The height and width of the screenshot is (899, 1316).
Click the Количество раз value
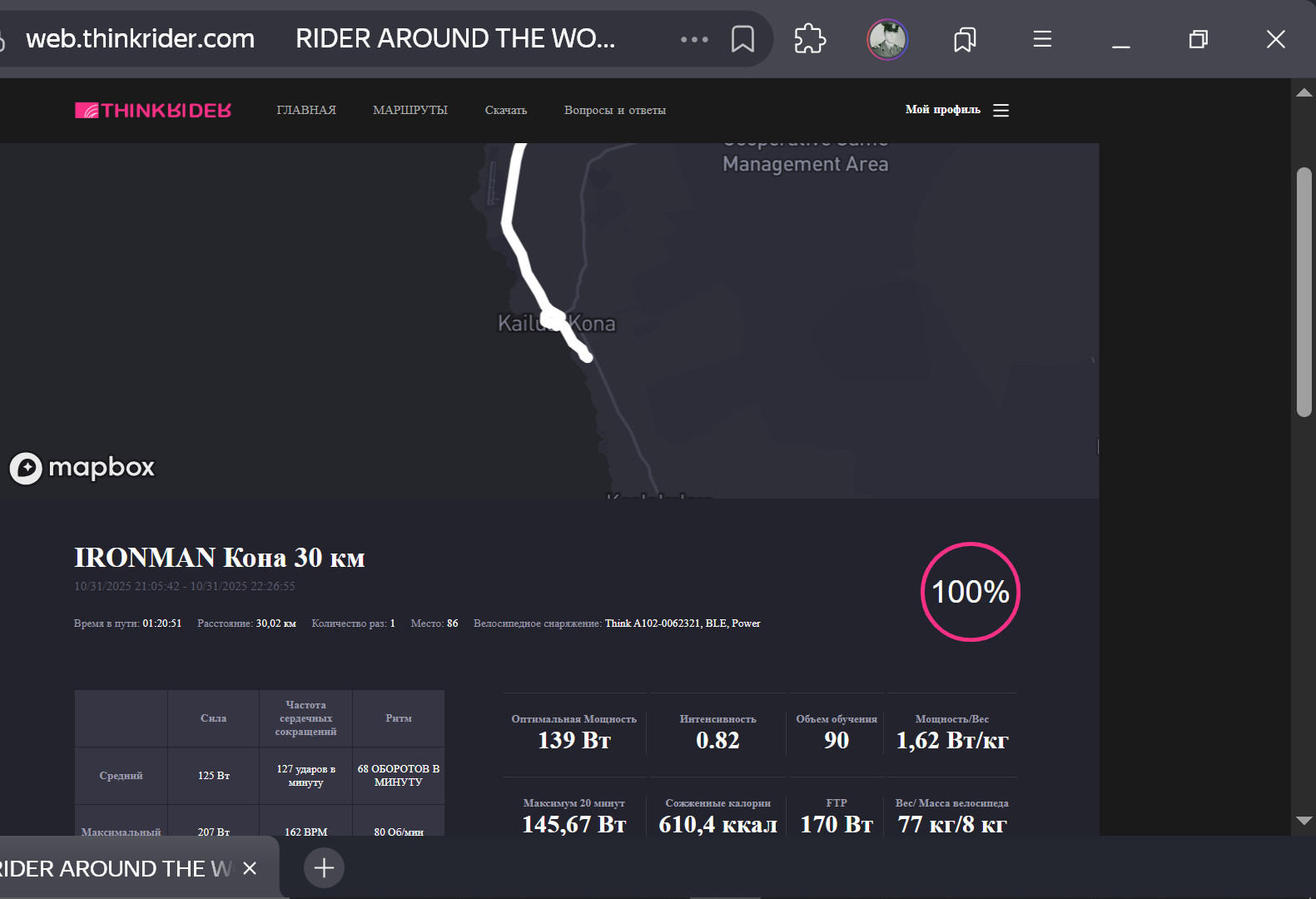pos(393,623)
